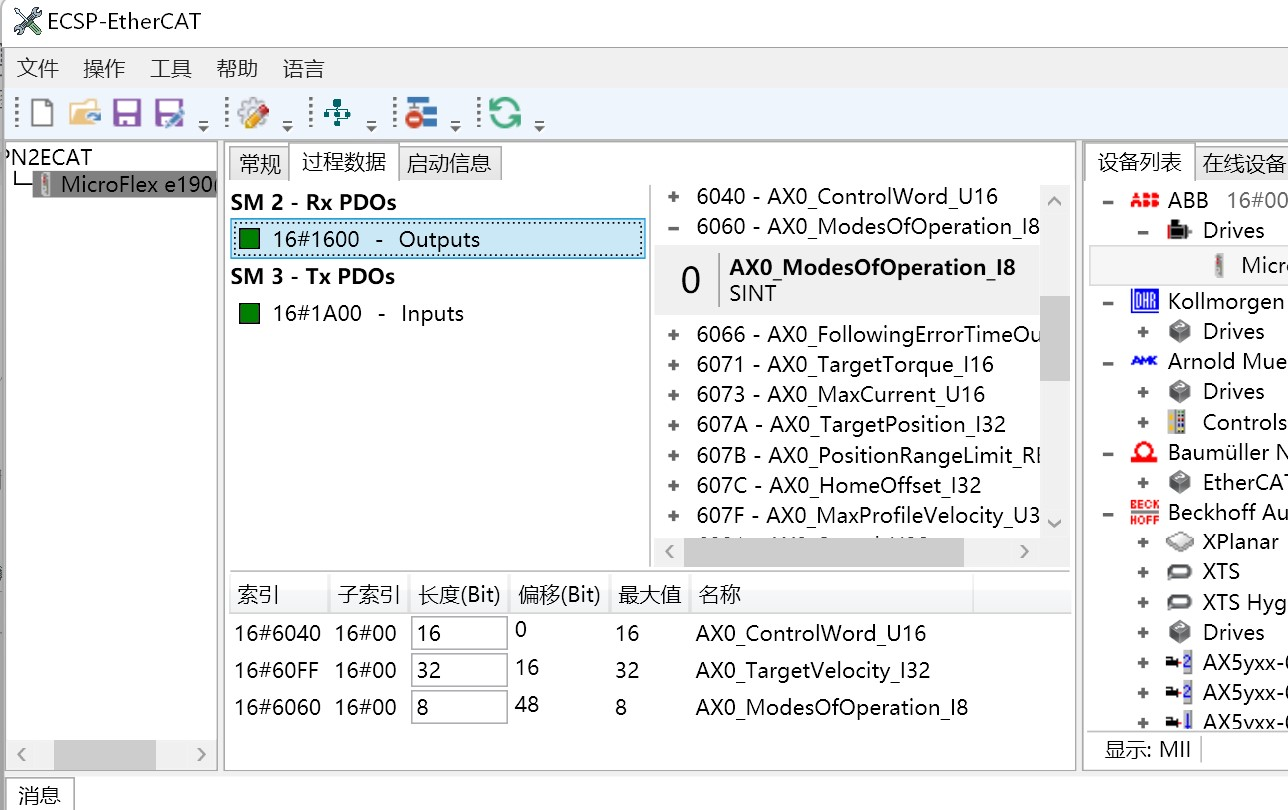Click the Beckhoff logo icon
The width and height of the screenshot is (1288, 810).
tap(1144, 512)
